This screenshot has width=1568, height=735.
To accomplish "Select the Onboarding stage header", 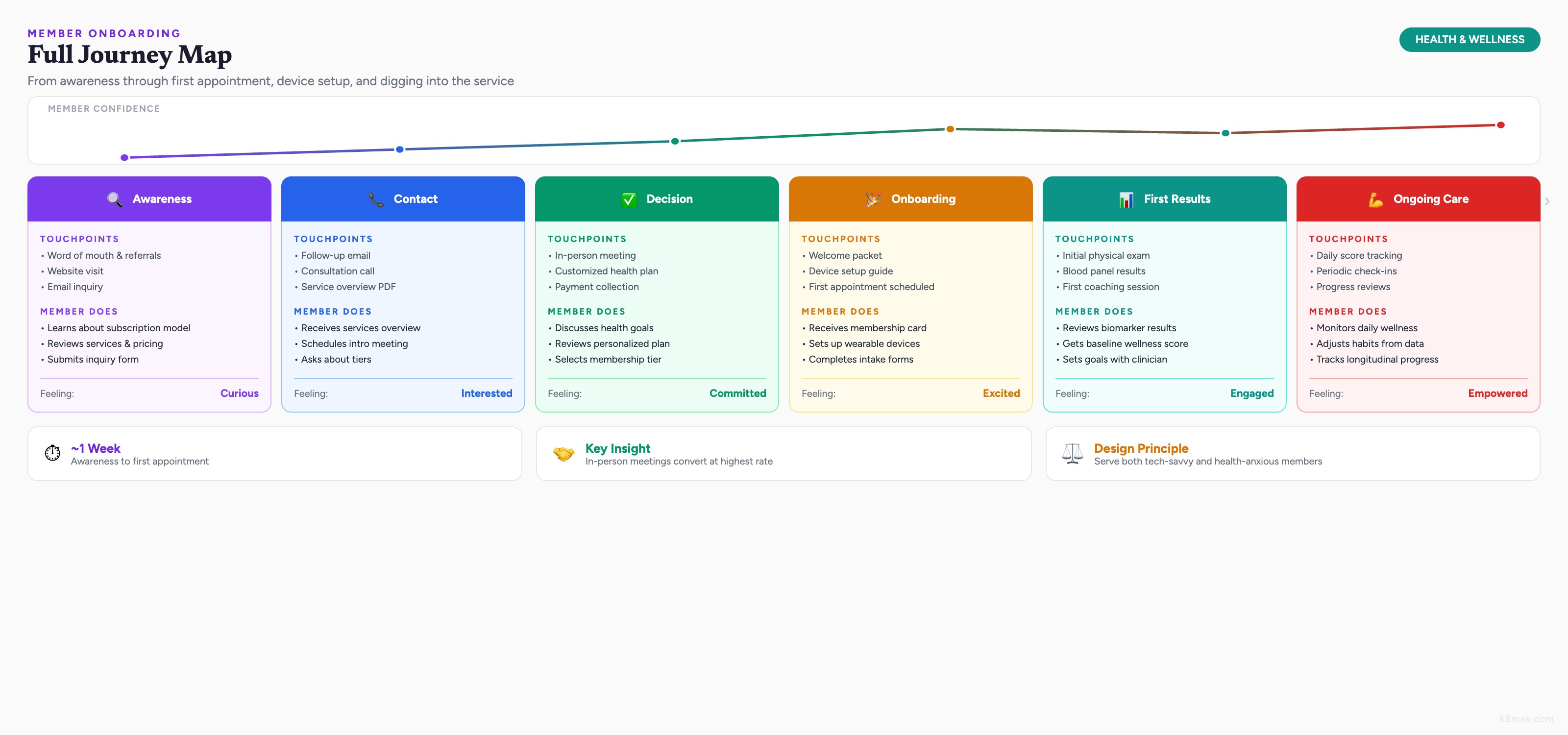I will point(910,199).
